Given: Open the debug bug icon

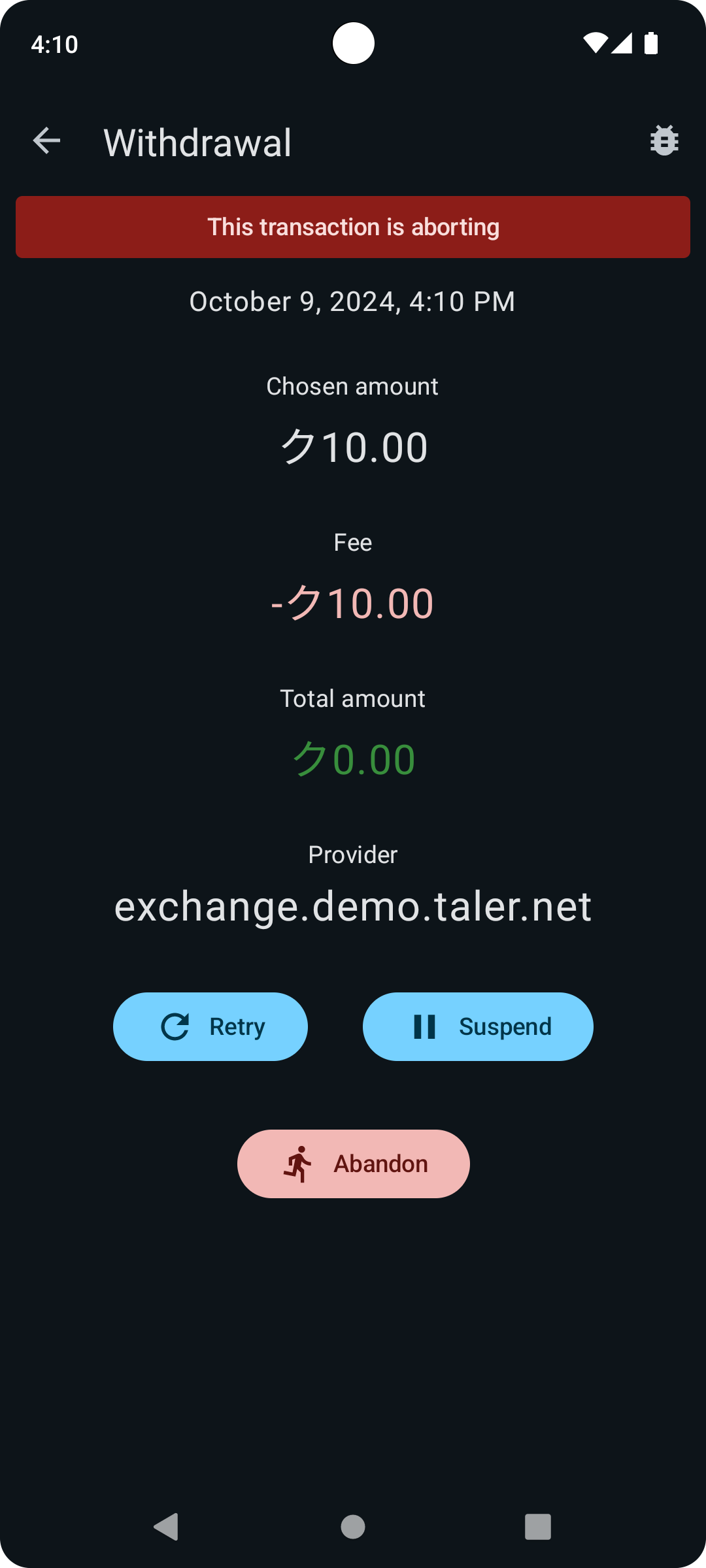Looking at the screenshot, I should point(664,140).
